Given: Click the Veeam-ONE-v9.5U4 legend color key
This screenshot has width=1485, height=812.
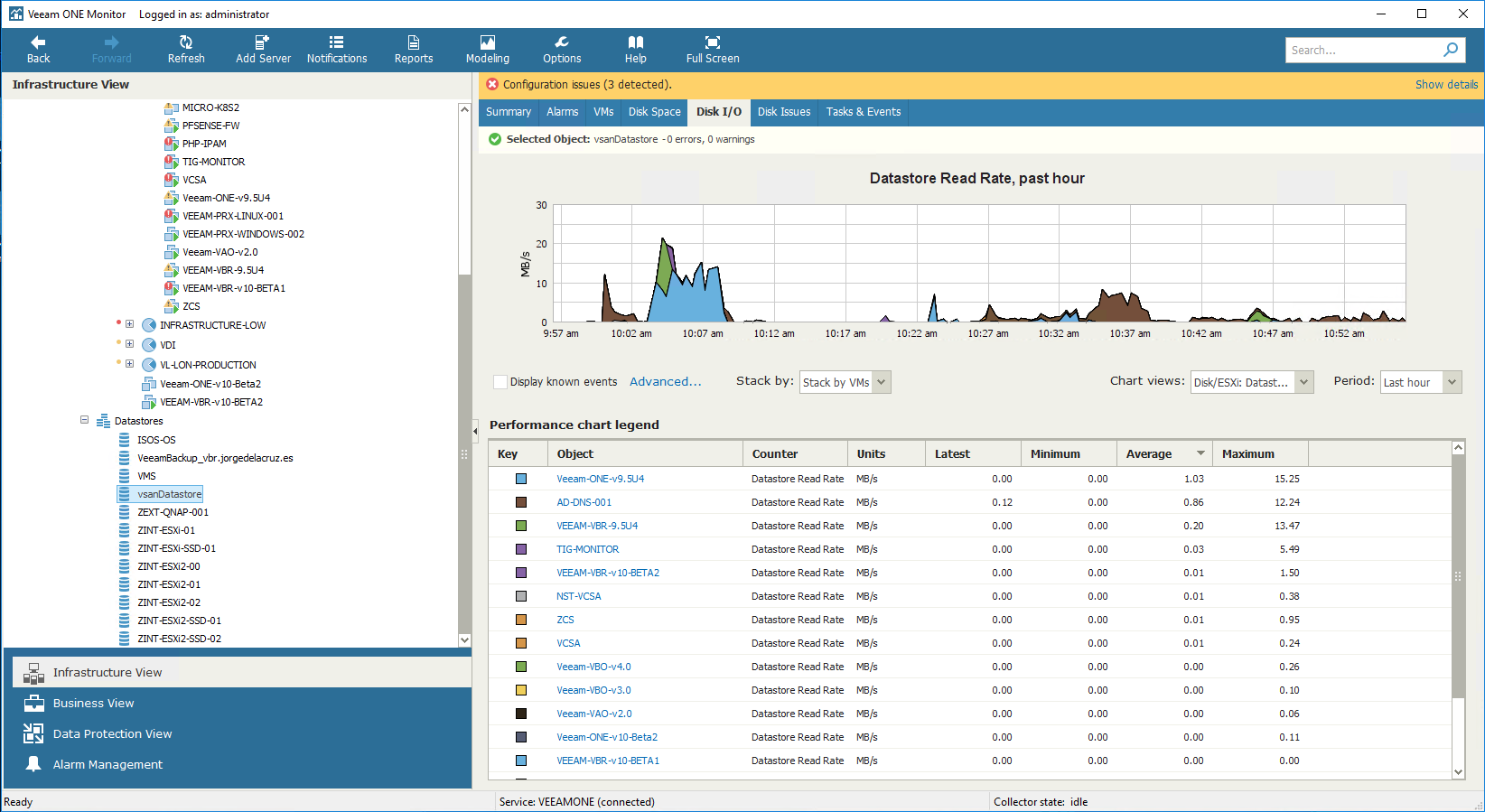Looking at the screenshot, I should 521,479.
